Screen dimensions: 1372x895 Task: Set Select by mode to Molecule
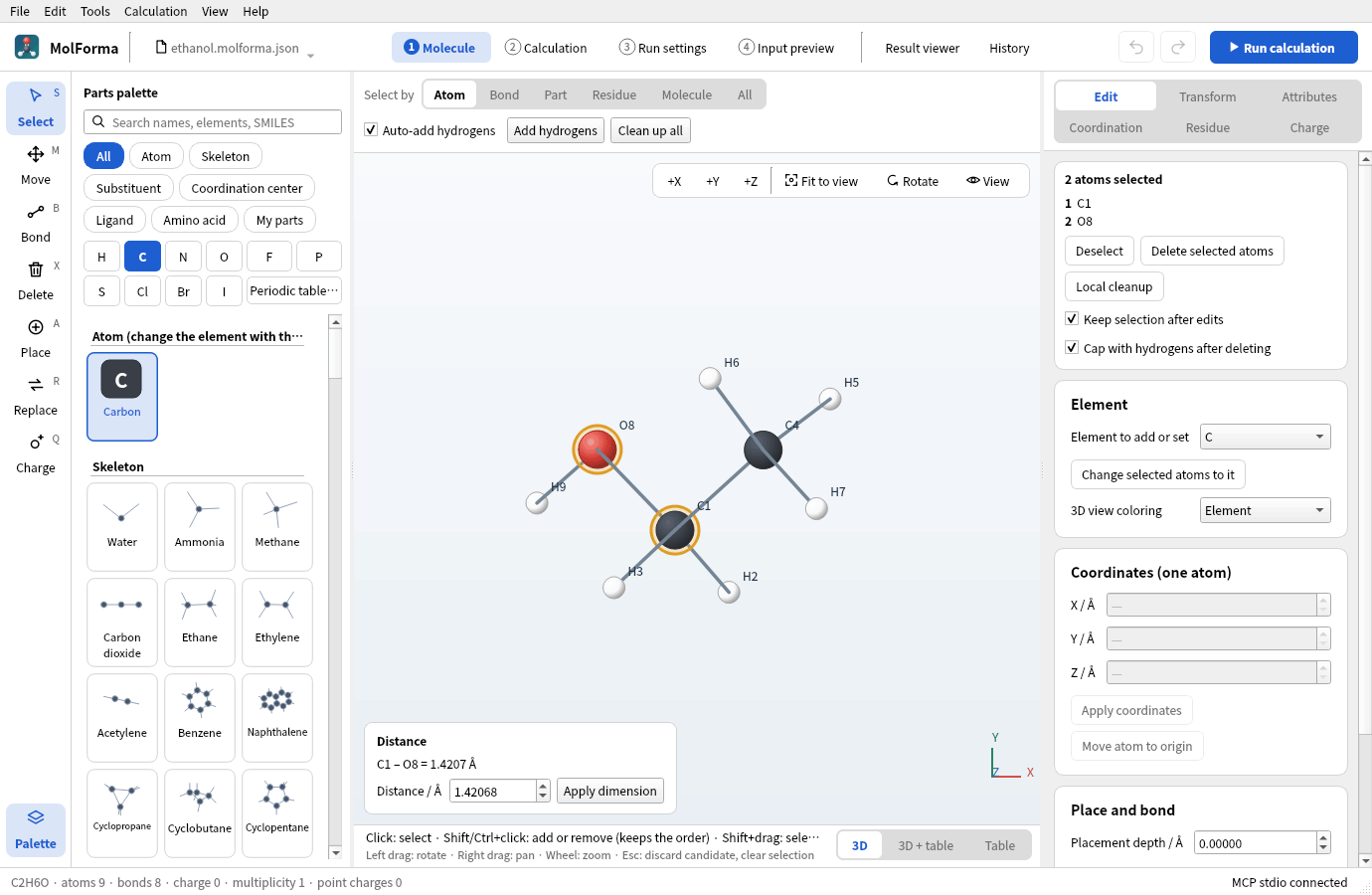coord(687,94)
